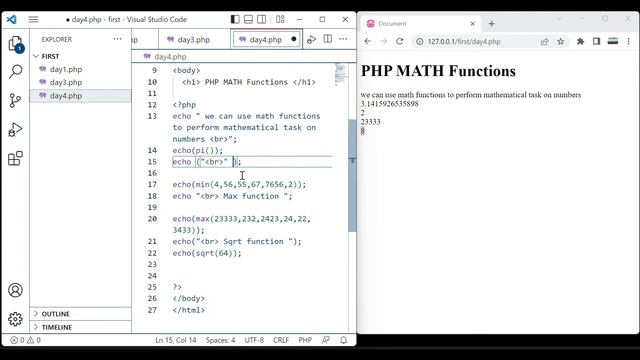Click PHP MATH Functions heading in browser
640x360 pixels.
click(438, 71)
